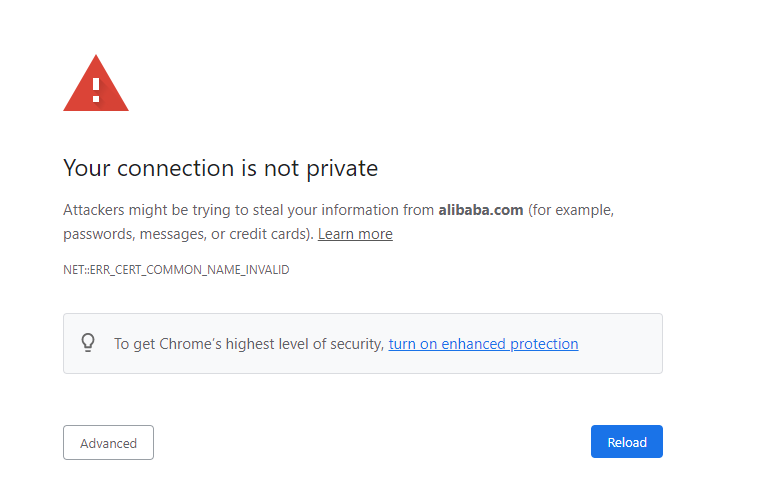Click the NET::ERR_CERT_COMMON_NAME_INVALID error code

pos(176,270)
